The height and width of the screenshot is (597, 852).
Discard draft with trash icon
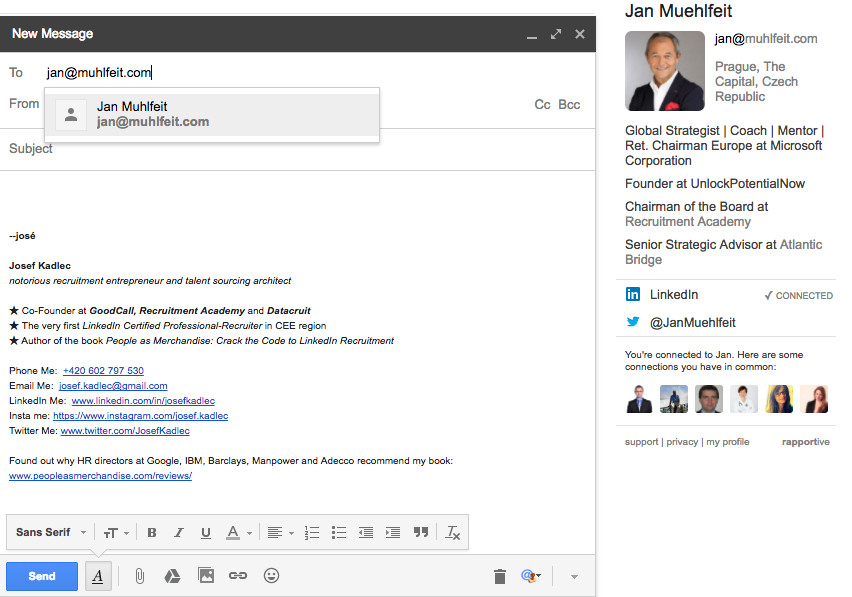tap(500, 576)
